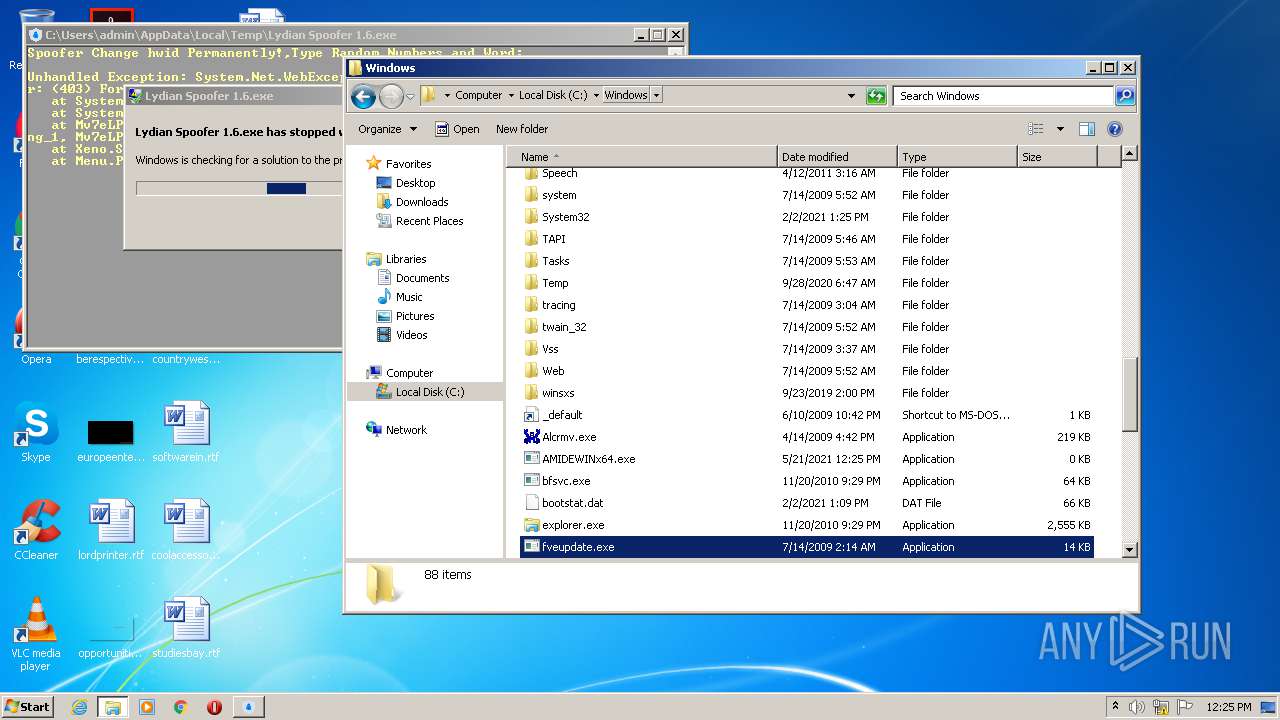
Task: Click the Start button
Action: 28,707
